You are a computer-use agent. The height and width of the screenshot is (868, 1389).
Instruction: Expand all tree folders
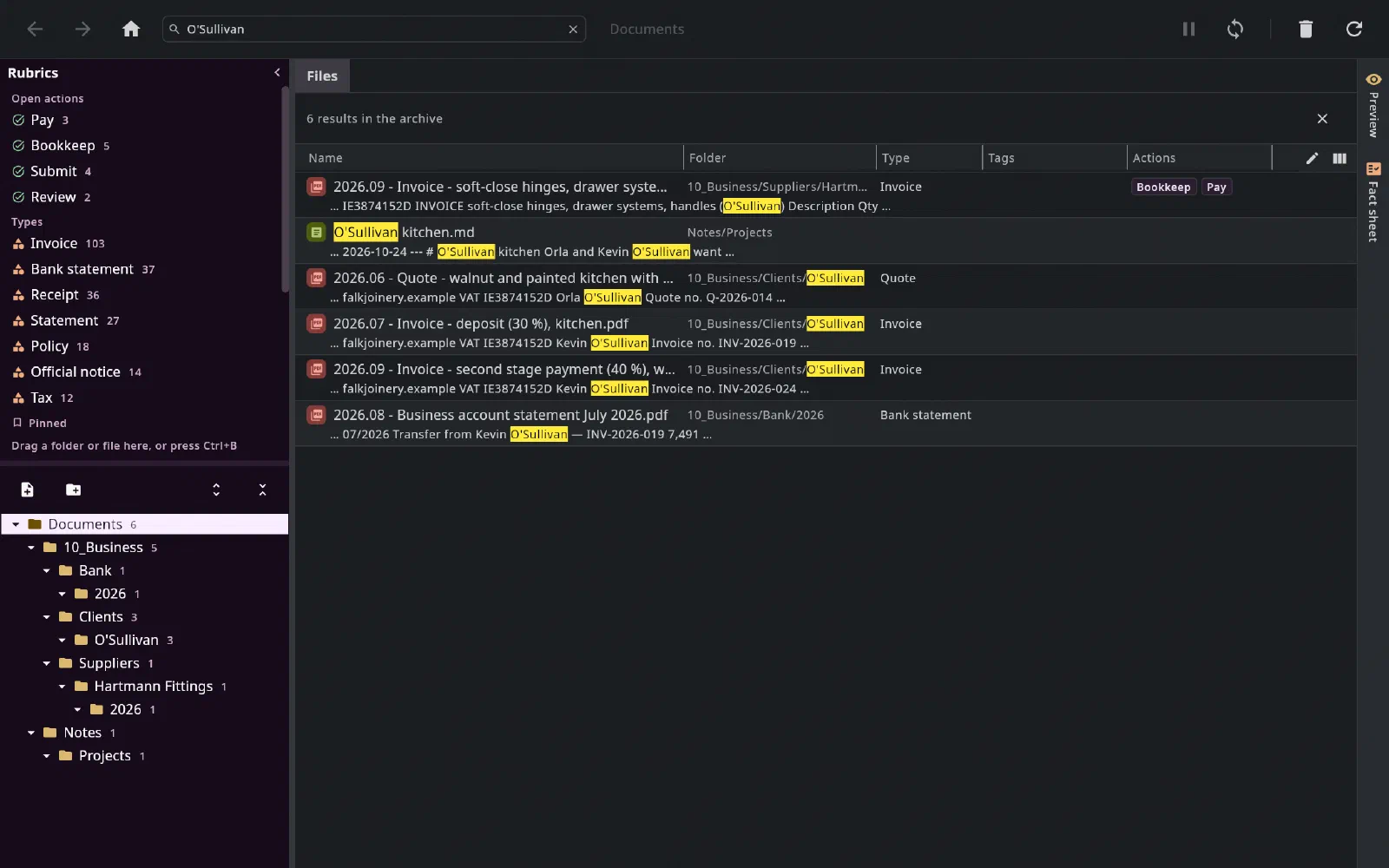click(x=216, y=490)
